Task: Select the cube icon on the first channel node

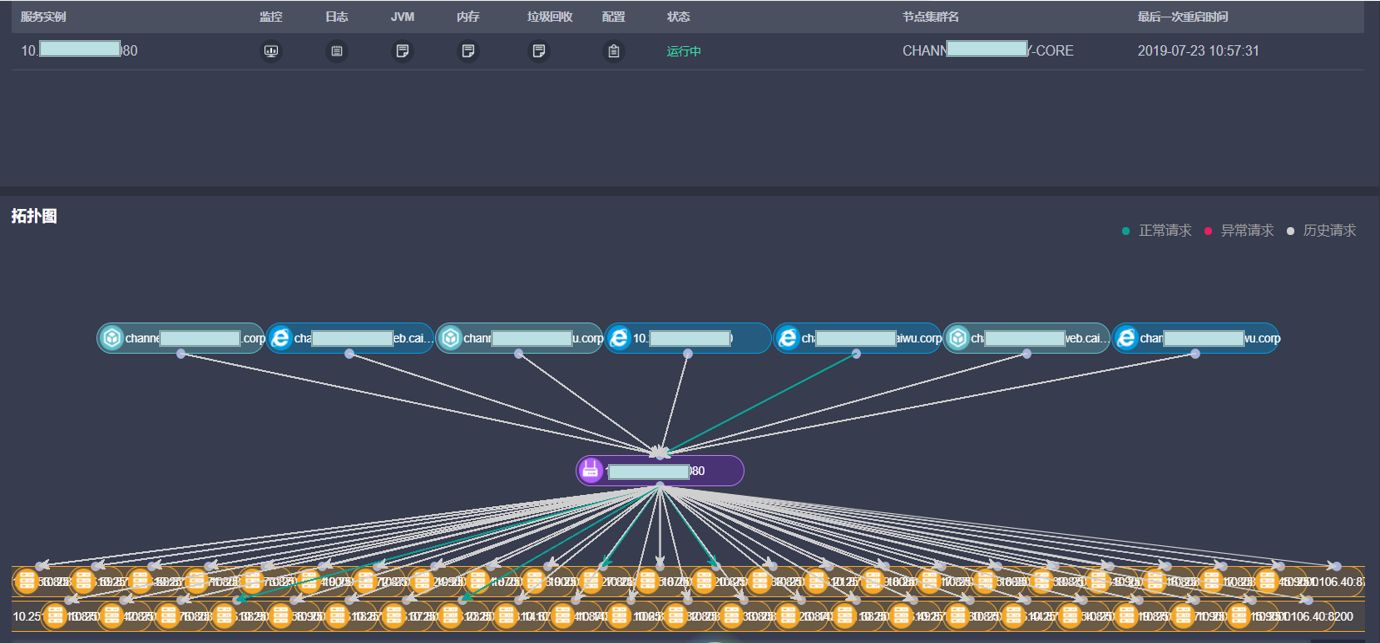Action: (x=111, y=338)
